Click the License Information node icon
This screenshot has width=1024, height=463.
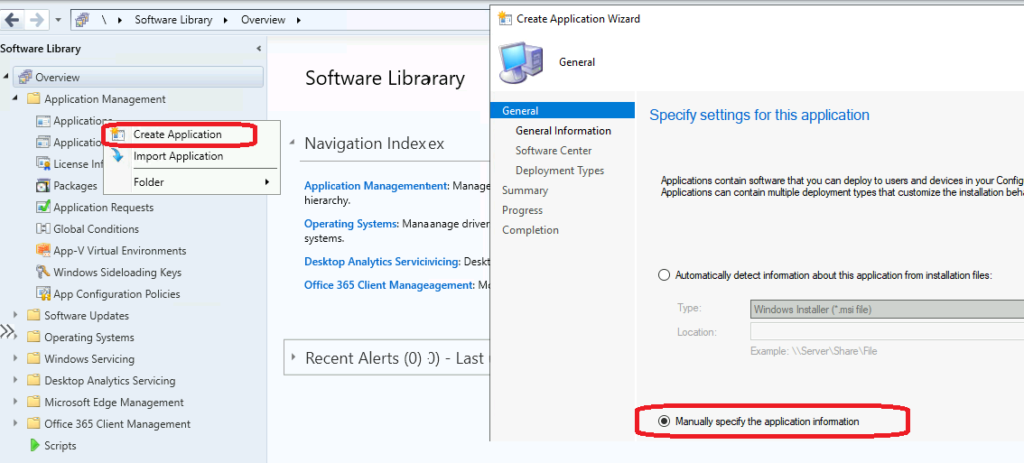[43, 164]
